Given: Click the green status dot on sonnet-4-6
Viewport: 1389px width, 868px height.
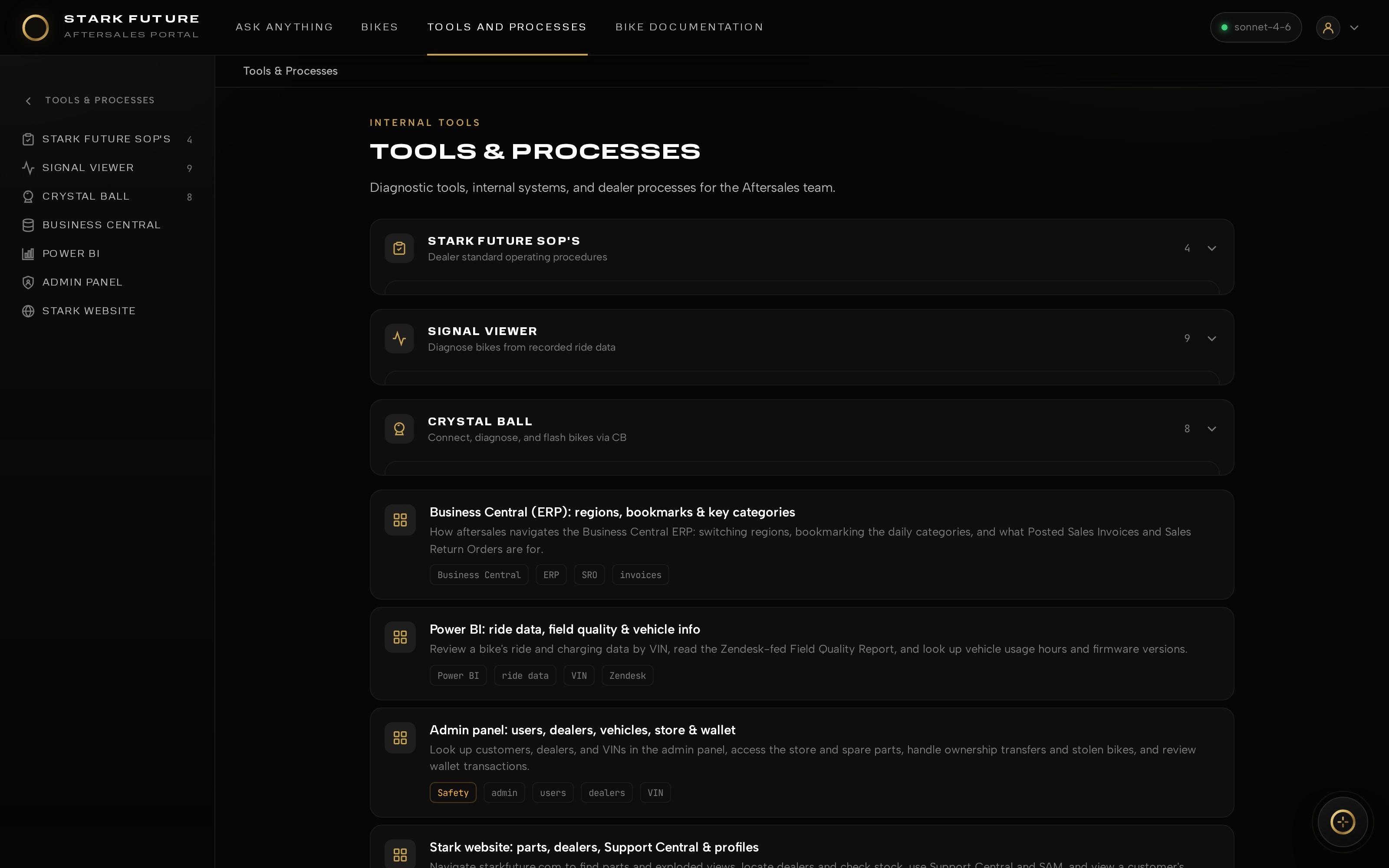Looking at the screenshot, I should click(x=1224, y=27).
